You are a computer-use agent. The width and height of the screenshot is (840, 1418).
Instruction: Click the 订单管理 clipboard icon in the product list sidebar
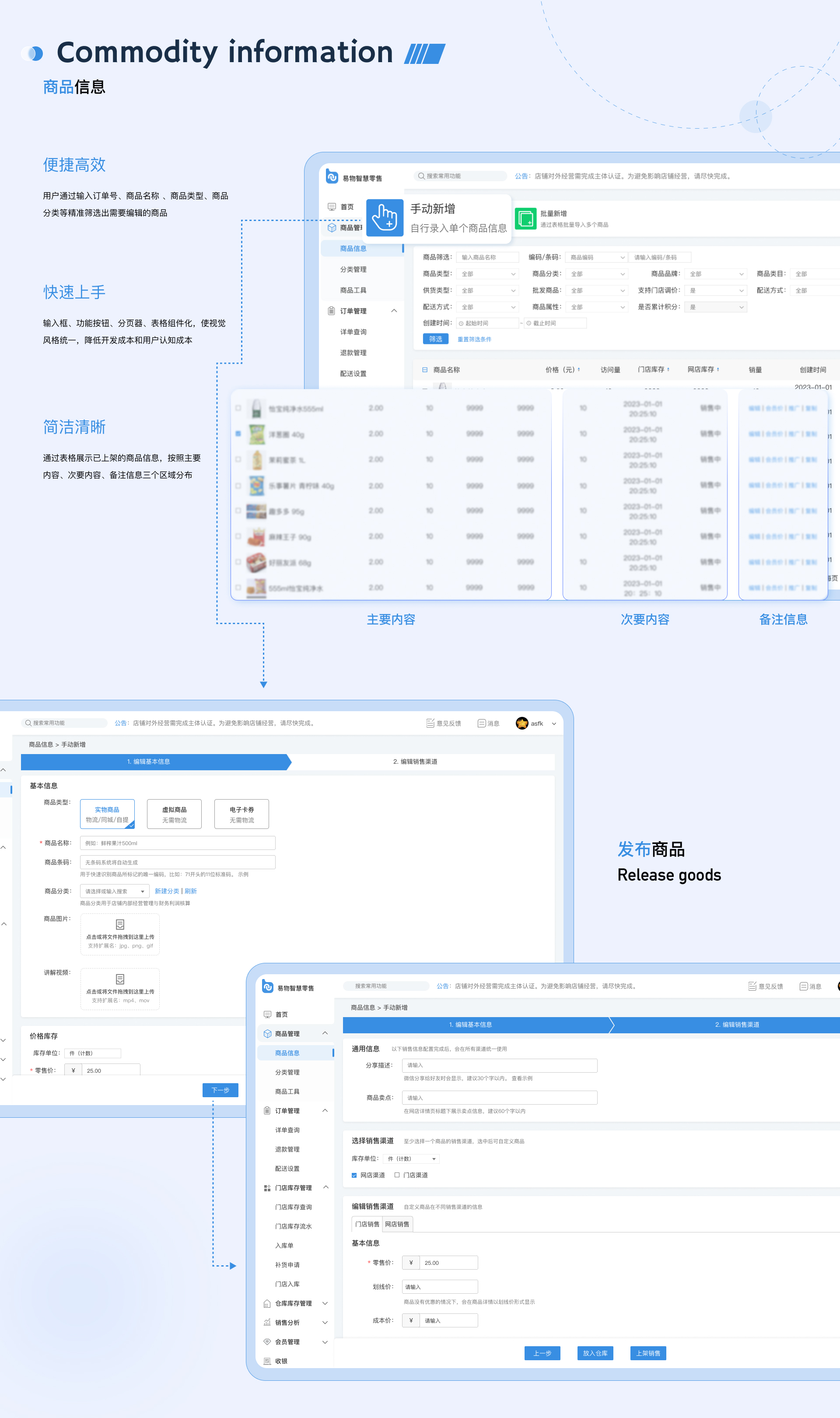(x=332, y=311)
